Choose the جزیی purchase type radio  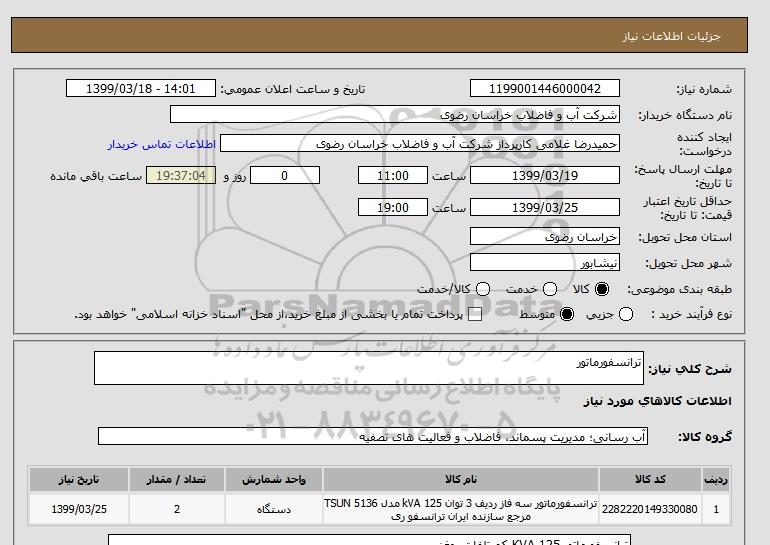tap(626, 314)
